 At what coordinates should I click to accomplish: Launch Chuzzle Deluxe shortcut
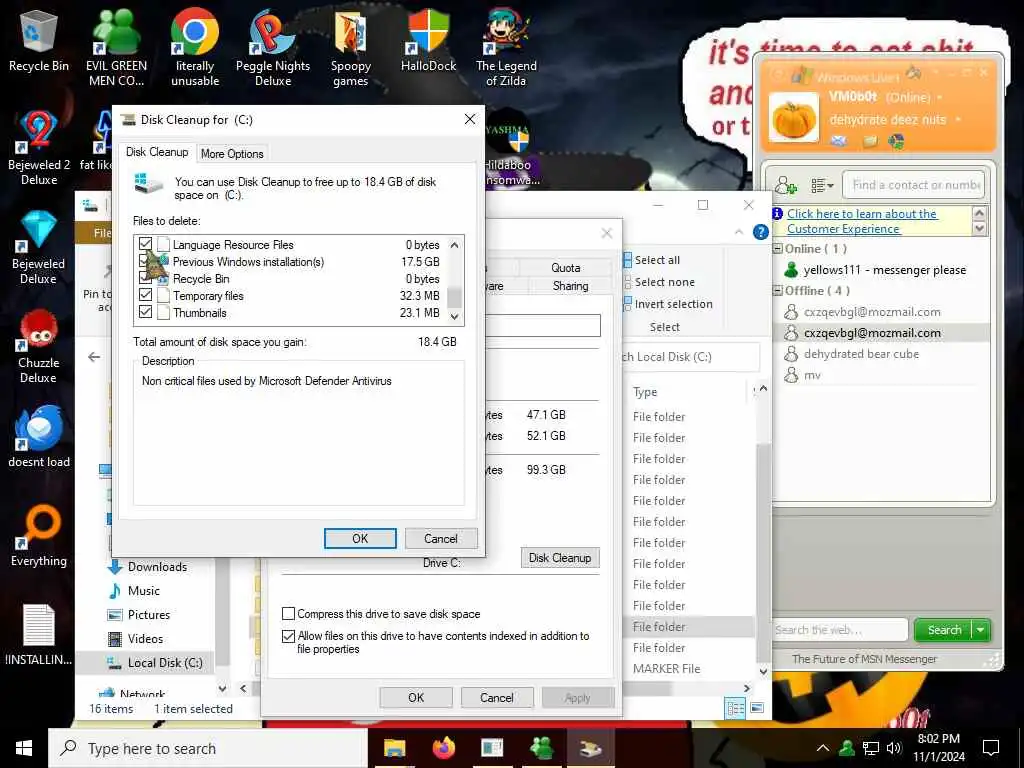click(x=39, y=346)
